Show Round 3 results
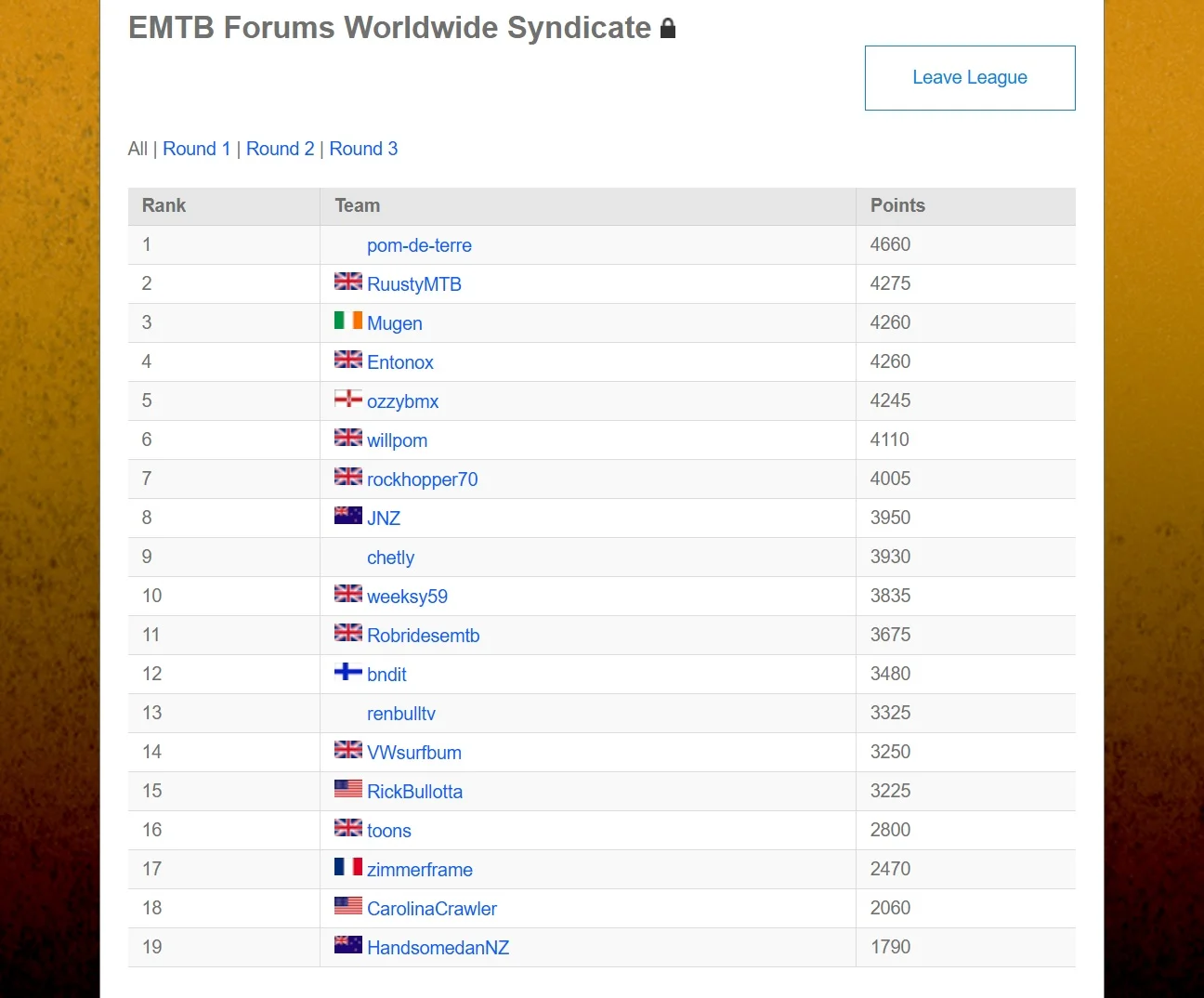 coord(363,149)
